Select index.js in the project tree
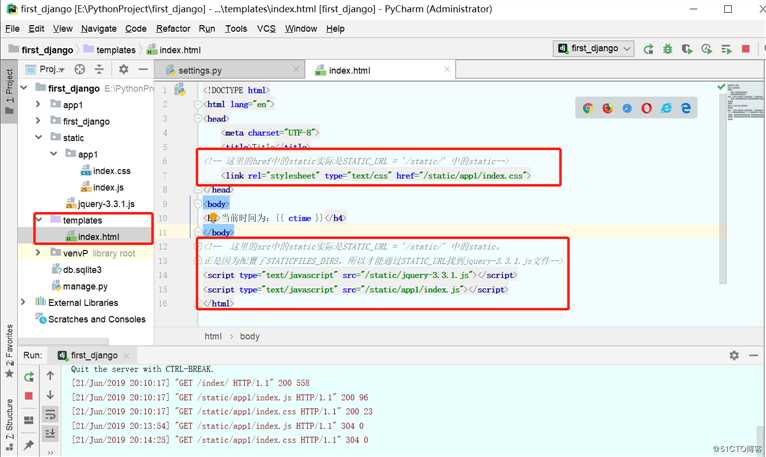This screenshot has width=766, height=457. (x=108, y=187)
